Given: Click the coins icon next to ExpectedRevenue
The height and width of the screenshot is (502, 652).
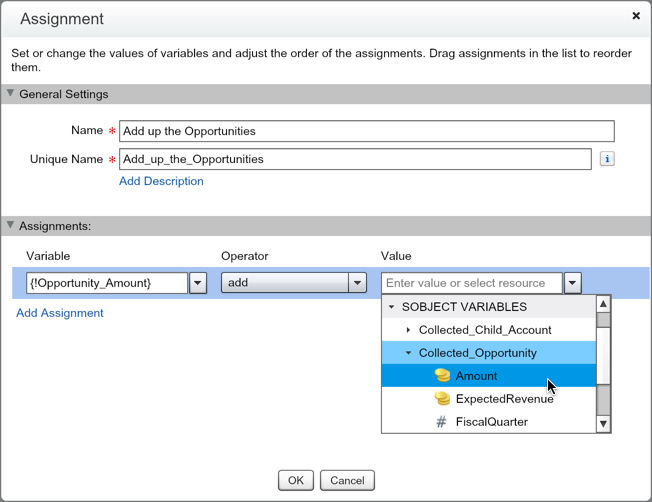Looking at the screenshot, I should tap(442, 399).
